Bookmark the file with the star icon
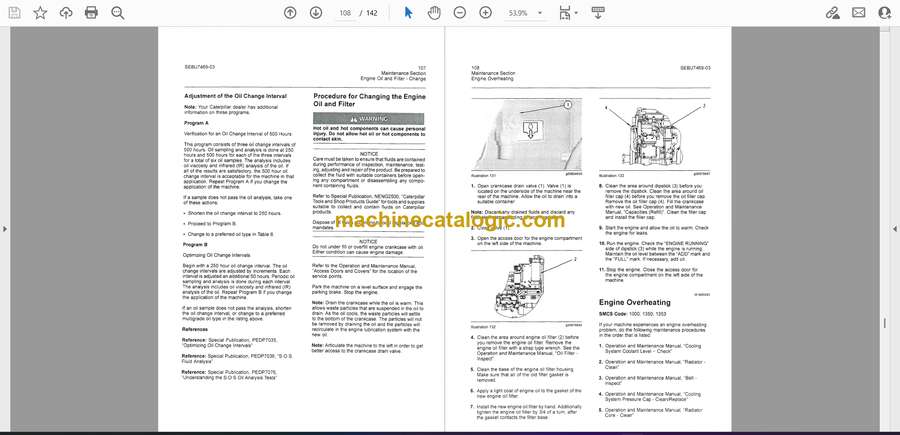Screen dimensions: 900x435 pyautogui.click(x=40, y=13)
